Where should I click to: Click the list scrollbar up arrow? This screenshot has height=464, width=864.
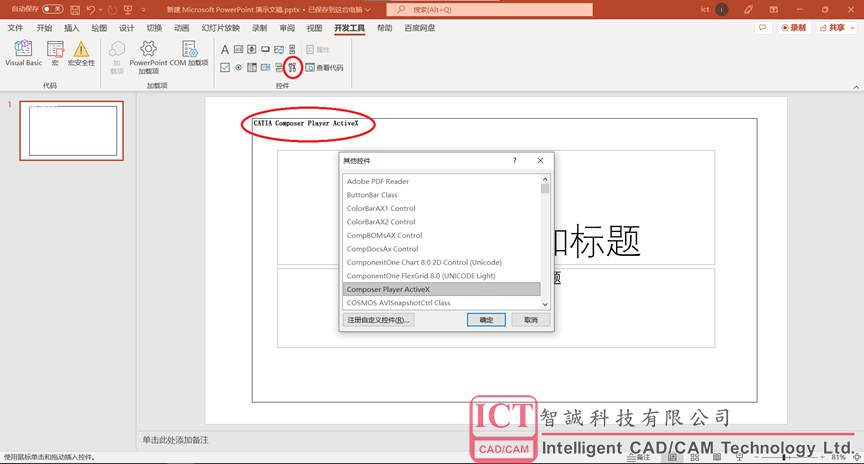(x=545, y=179)
